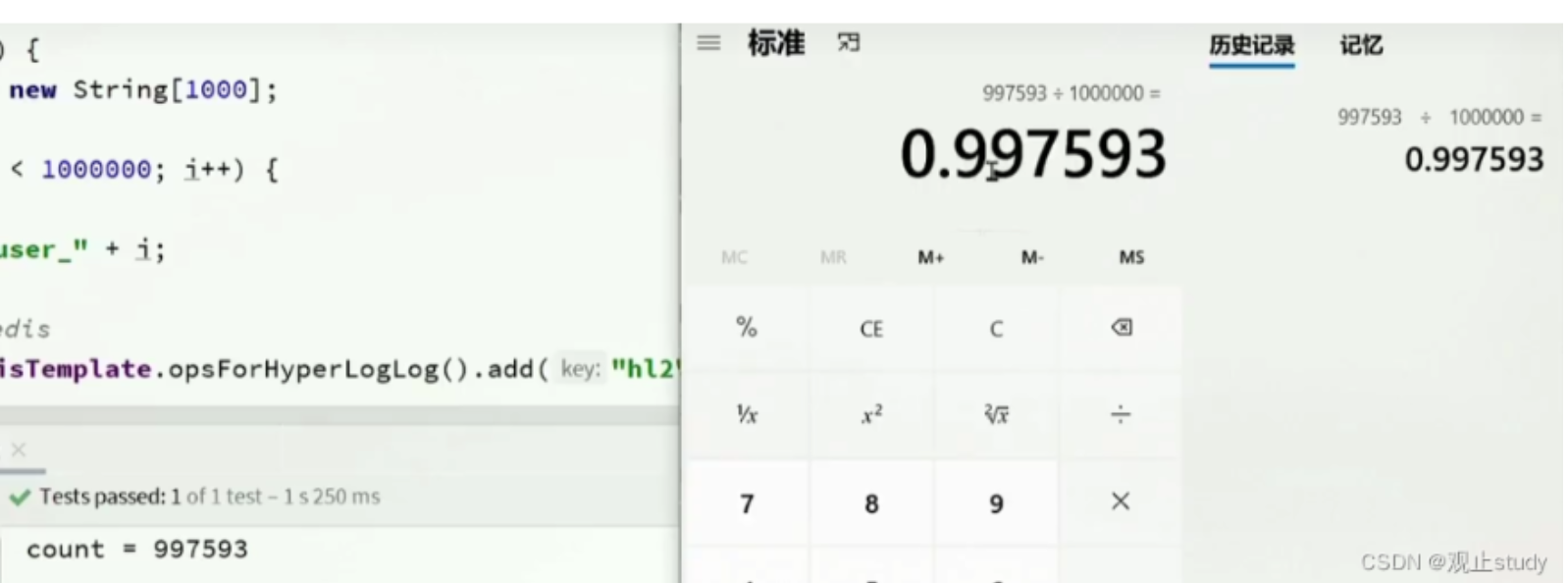Screen dimensions: 1568x583
Task: Open the calculator hamburger navigation menu
Action: click(708, 43)
